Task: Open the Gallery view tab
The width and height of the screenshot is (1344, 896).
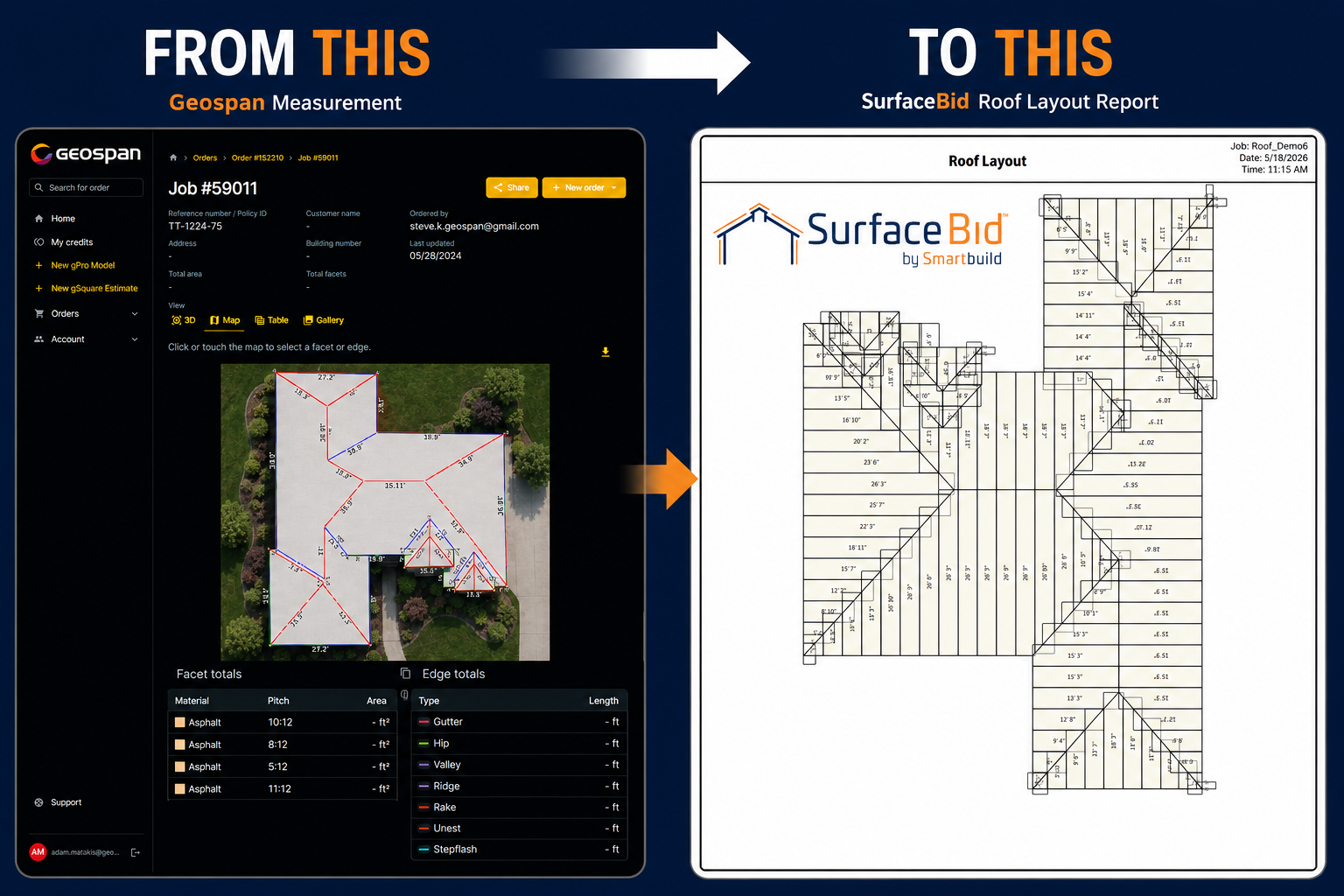Action: coord(323,320)
